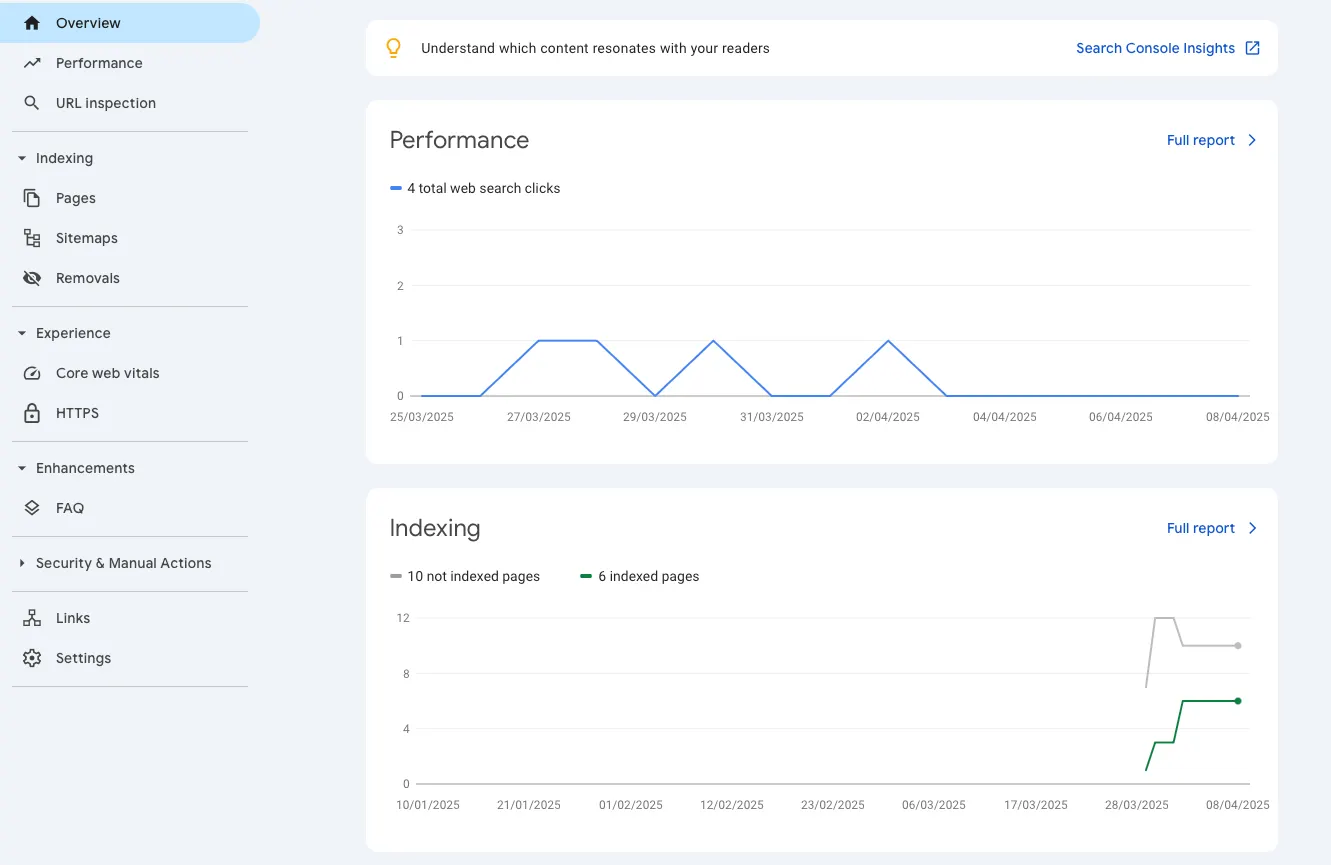This screenshot has width=1331, height=865.
Task: Toggle the '6 indexed pages' series
Action: pyautogui.click(x=639, y=576)
